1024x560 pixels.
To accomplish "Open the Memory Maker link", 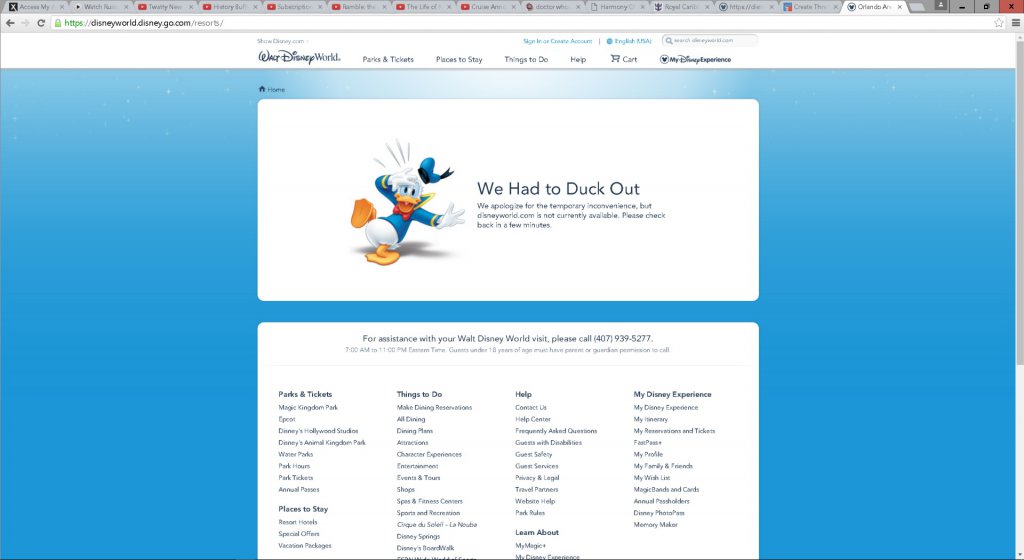I will pyautogui.click(x=656, y=525).
